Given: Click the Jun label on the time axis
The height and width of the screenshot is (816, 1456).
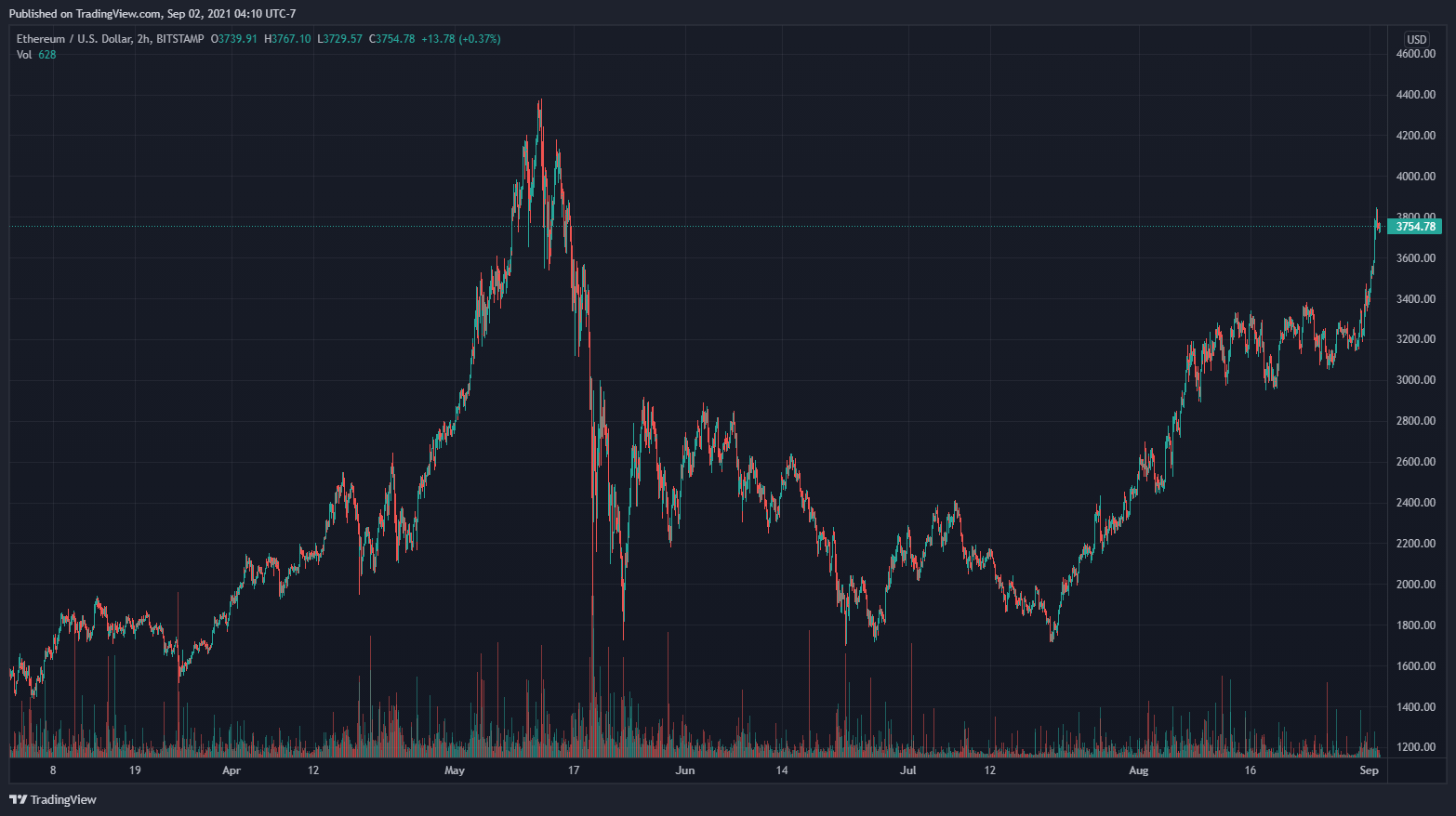Looking at the screenshot, I should [685, 770].
